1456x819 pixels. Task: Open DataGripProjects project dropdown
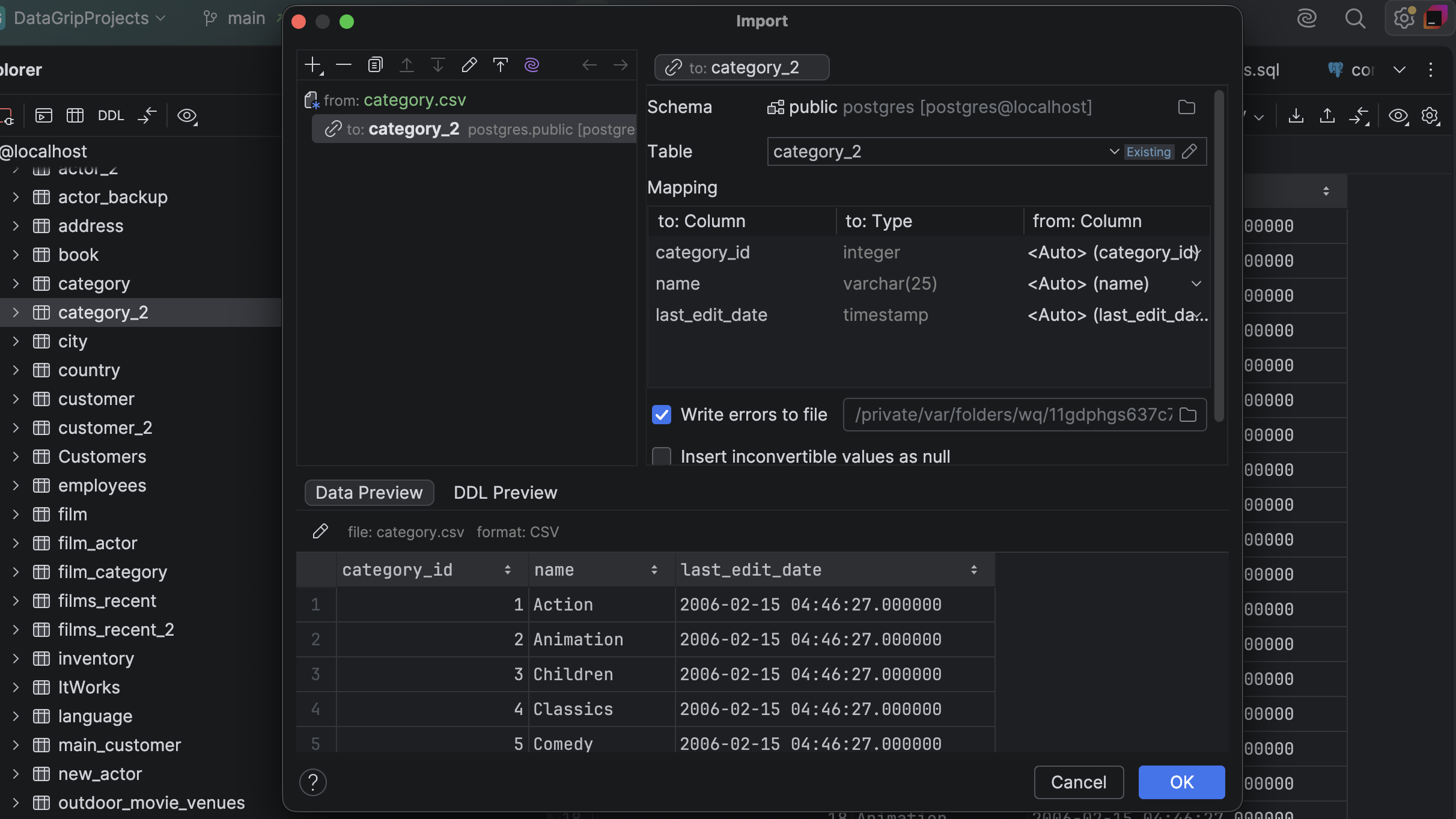pyautogui.click(x=89, y=19)
